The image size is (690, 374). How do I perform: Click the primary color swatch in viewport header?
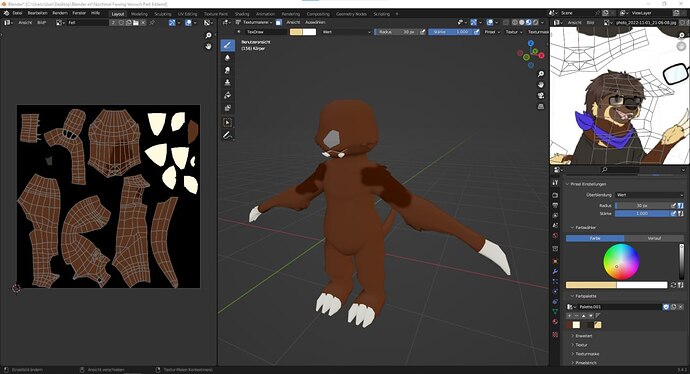click(x=296, y=32)
